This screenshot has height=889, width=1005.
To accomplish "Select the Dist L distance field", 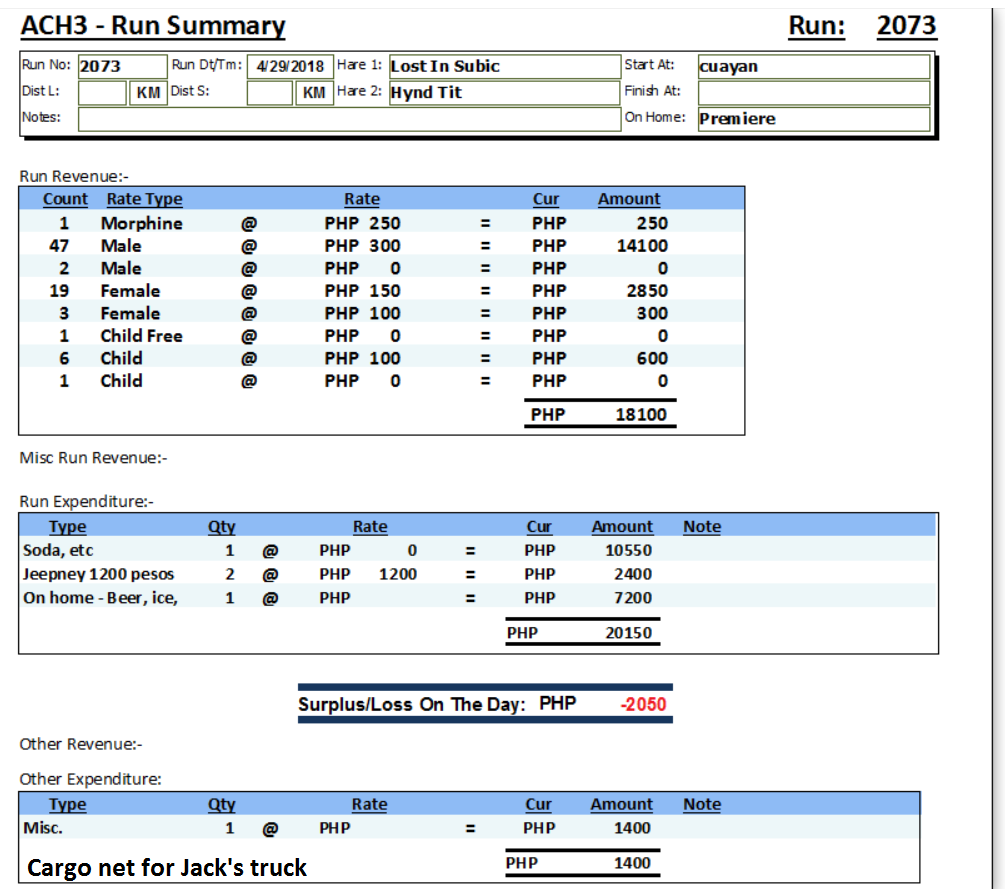I will 102,92.
